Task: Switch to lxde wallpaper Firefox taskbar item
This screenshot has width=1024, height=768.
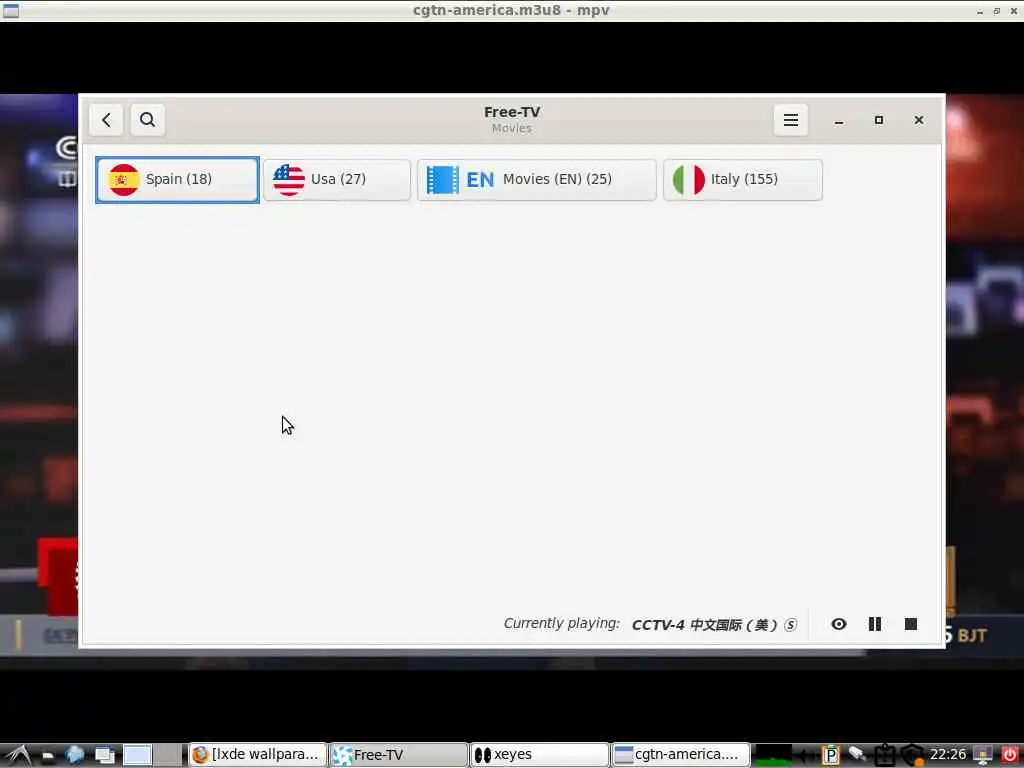Action: [257, 755]
